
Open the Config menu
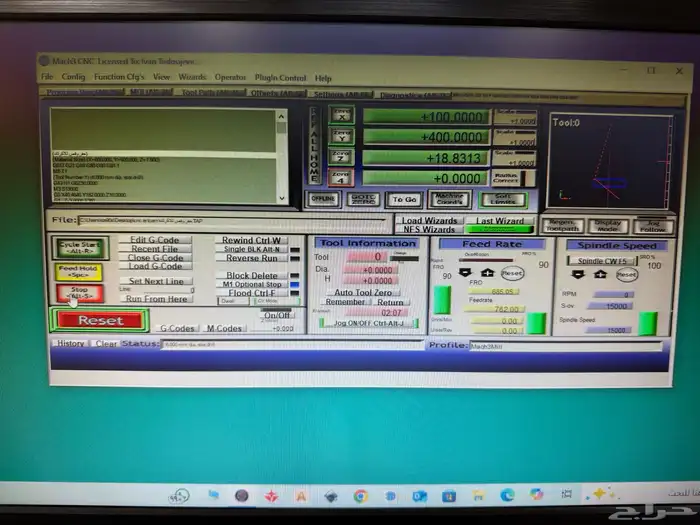coord(74,77)
